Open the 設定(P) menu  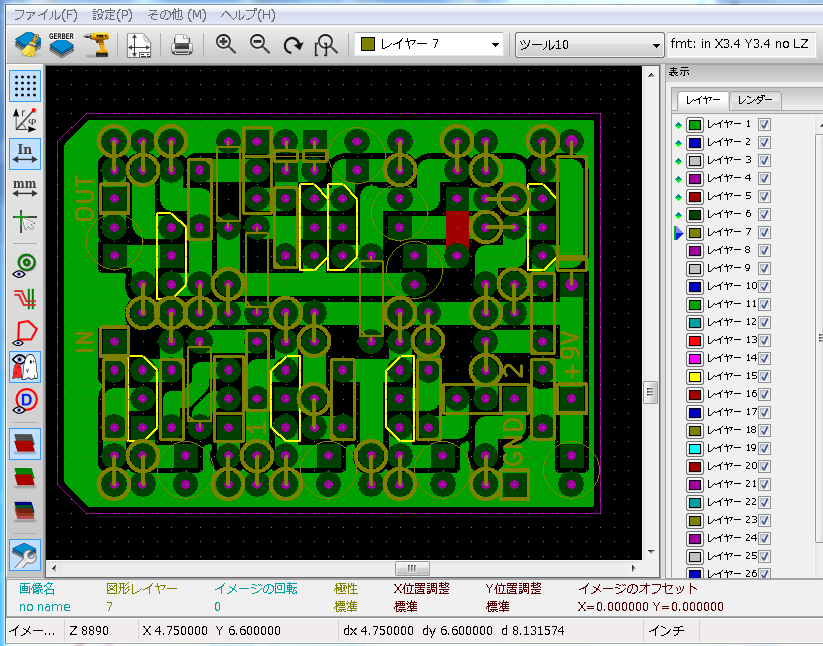(x=112, y=15)
